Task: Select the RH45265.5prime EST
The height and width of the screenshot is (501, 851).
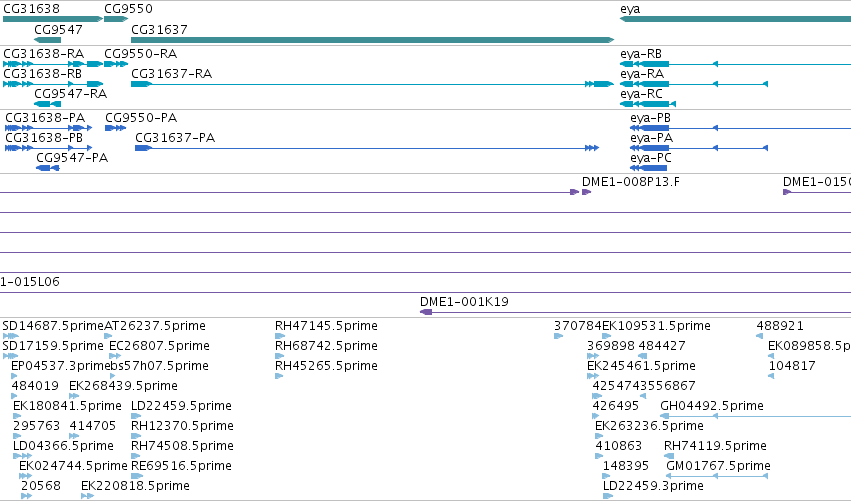Action: tap(326, 365)
